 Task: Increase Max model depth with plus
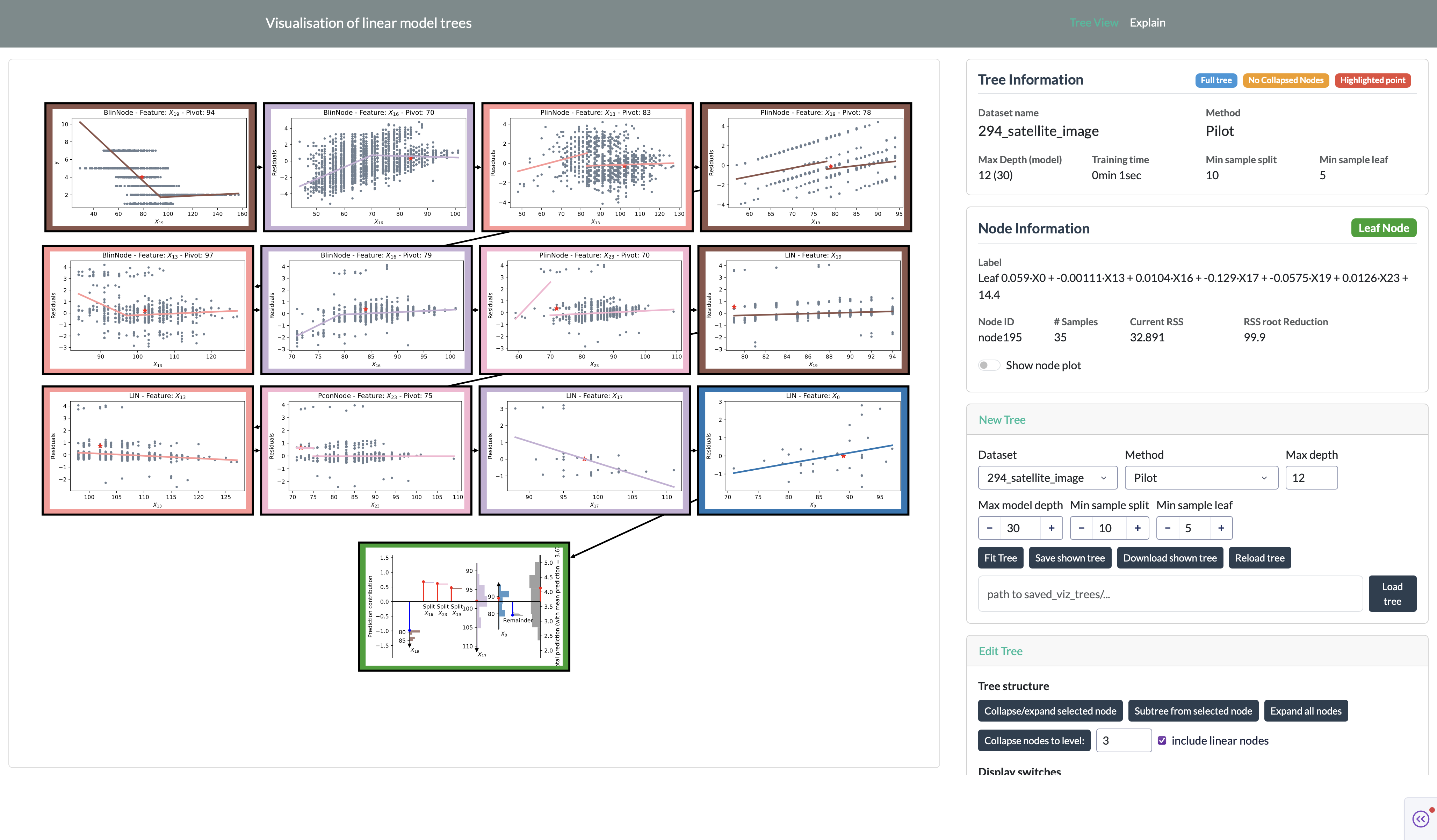1052,528
